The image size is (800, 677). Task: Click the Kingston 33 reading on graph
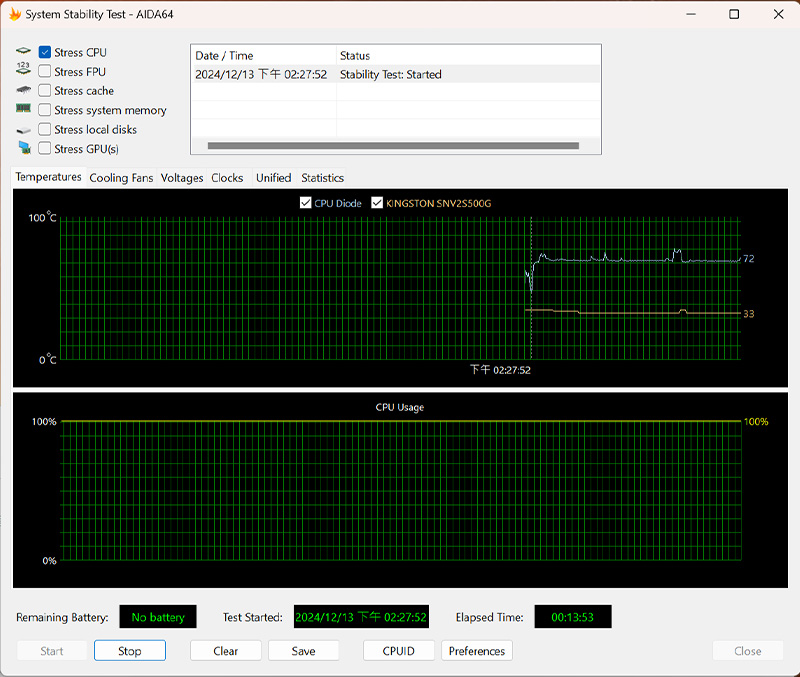click(748, 314)
